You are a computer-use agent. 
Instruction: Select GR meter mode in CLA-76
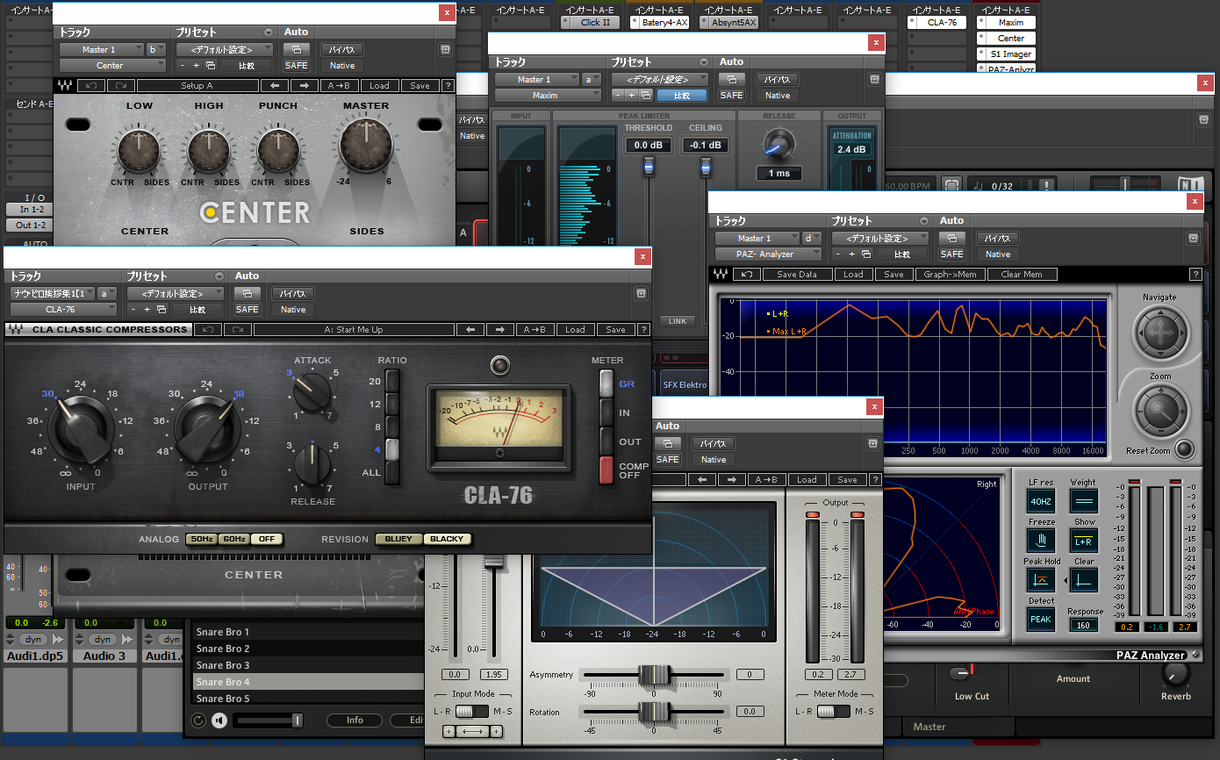tap(606, 384)
